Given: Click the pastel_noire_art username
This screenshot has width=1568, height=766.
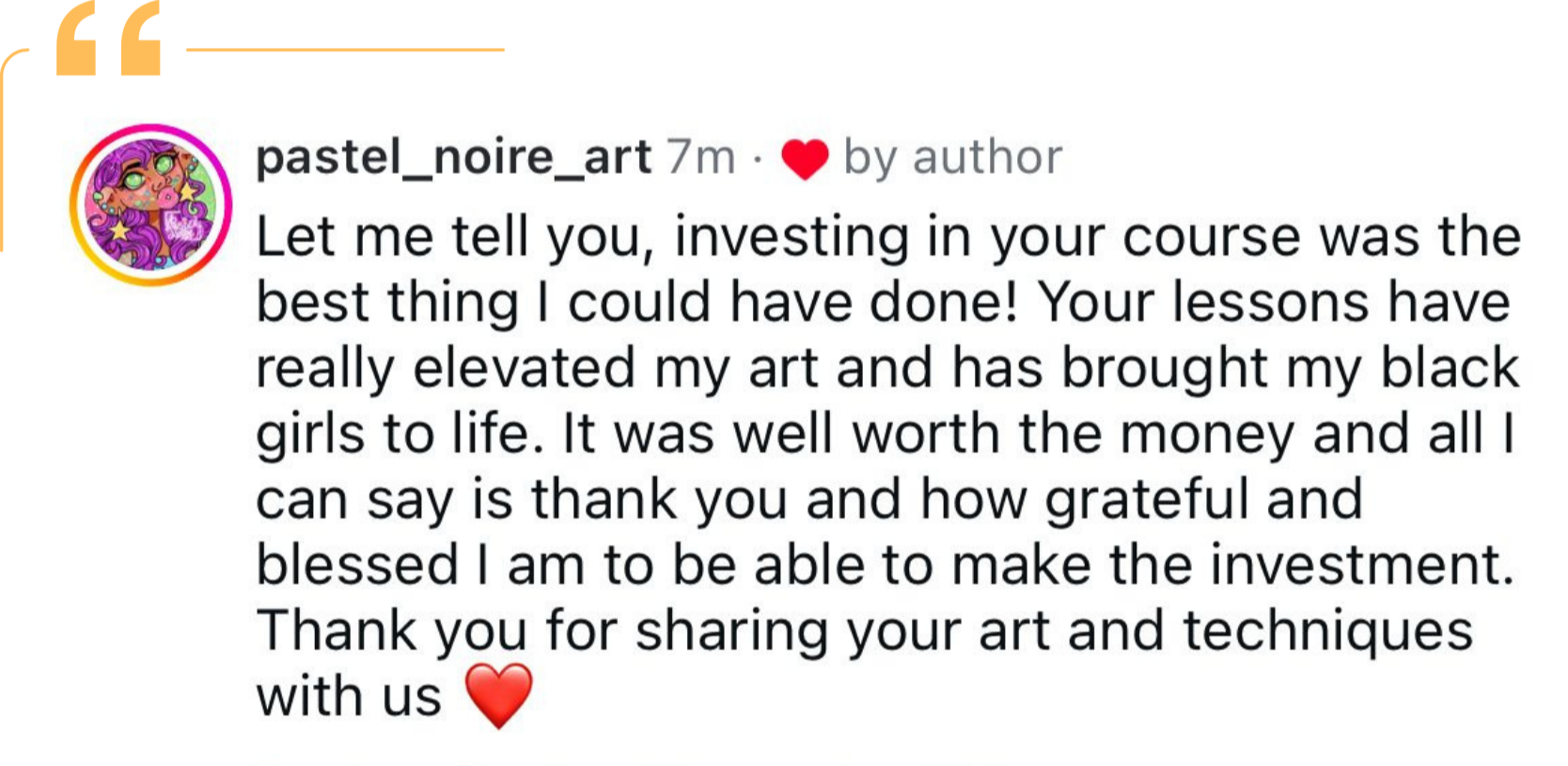Looking at the screenshot, I should click(x=453, y=157).
